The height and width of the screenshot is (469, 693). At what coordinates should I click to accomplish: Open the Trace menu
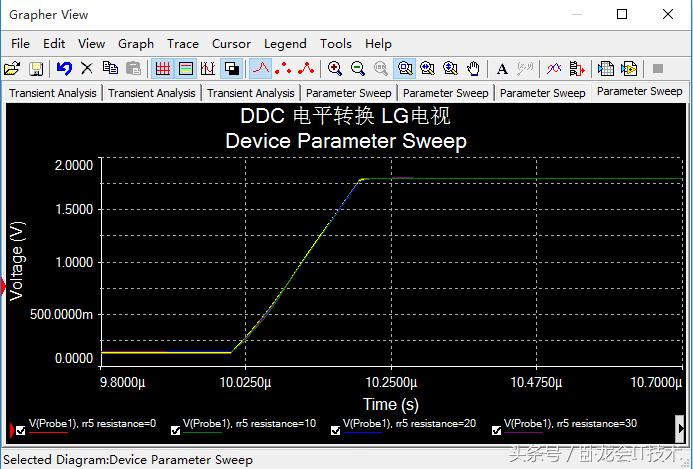click(x=183, y=44)
